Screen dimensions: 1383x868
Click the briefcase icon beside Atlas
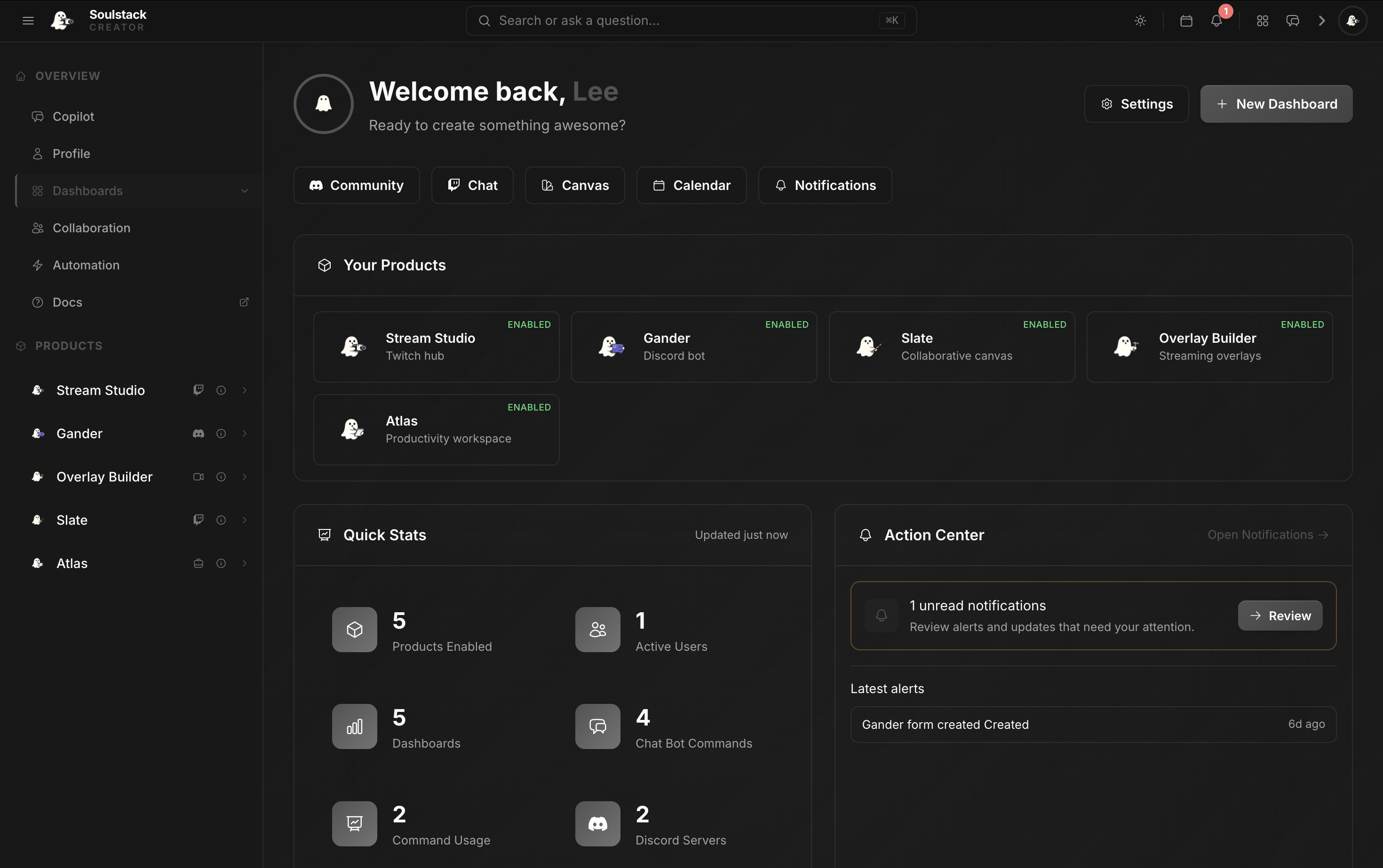(x=198, y=564)
